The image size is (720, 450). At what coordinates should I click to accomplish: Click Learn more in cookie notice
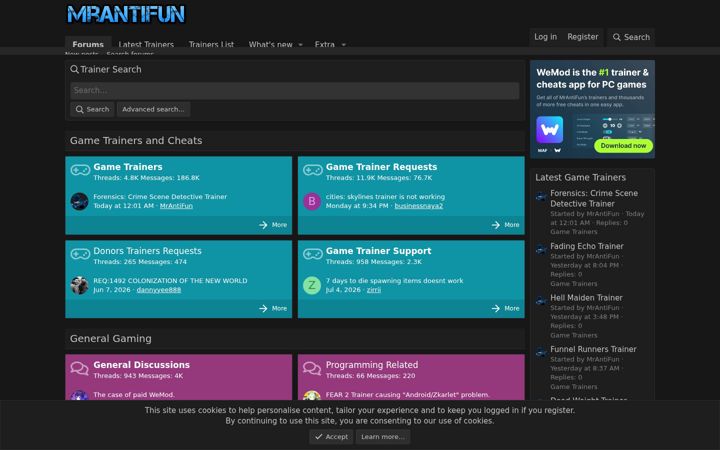[383, 437]
